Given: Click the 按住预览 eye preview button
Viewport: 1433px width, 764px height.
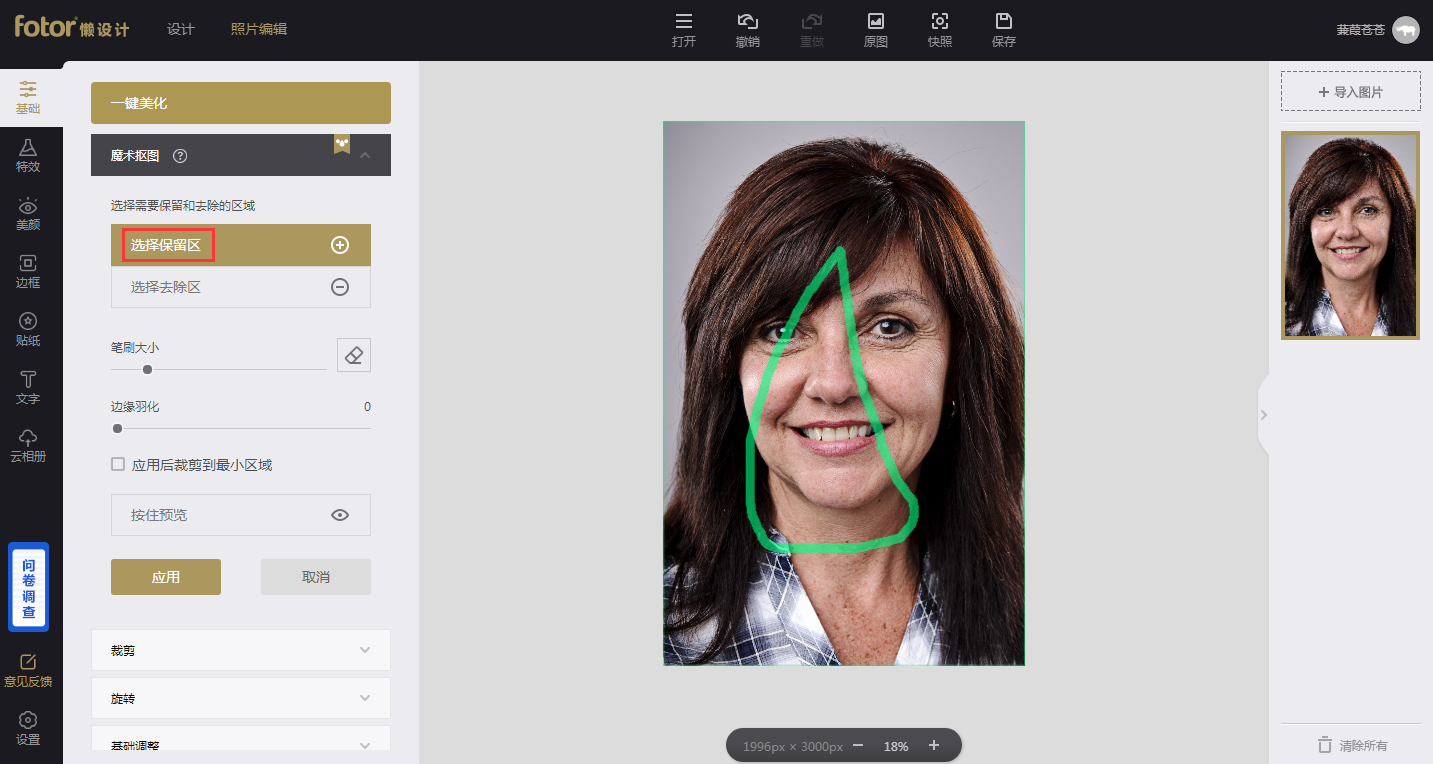Looking at the screenshot, I should click(241, 515).
